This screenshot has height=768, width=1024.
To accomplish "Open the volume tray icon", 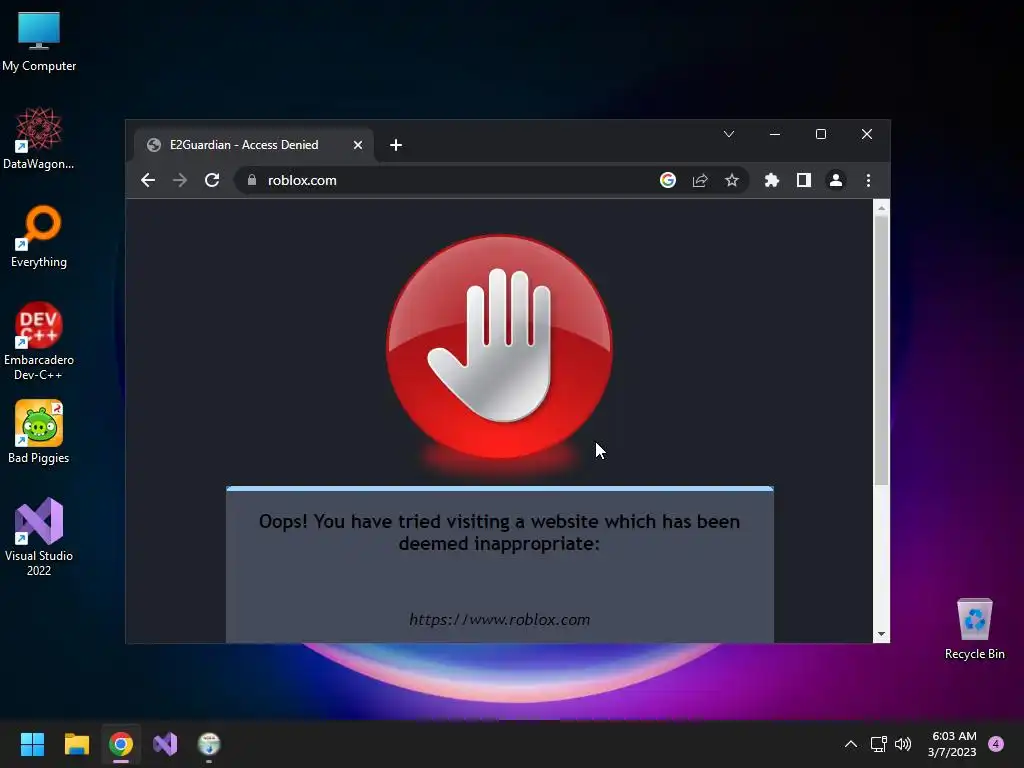I will coord(903,744).
